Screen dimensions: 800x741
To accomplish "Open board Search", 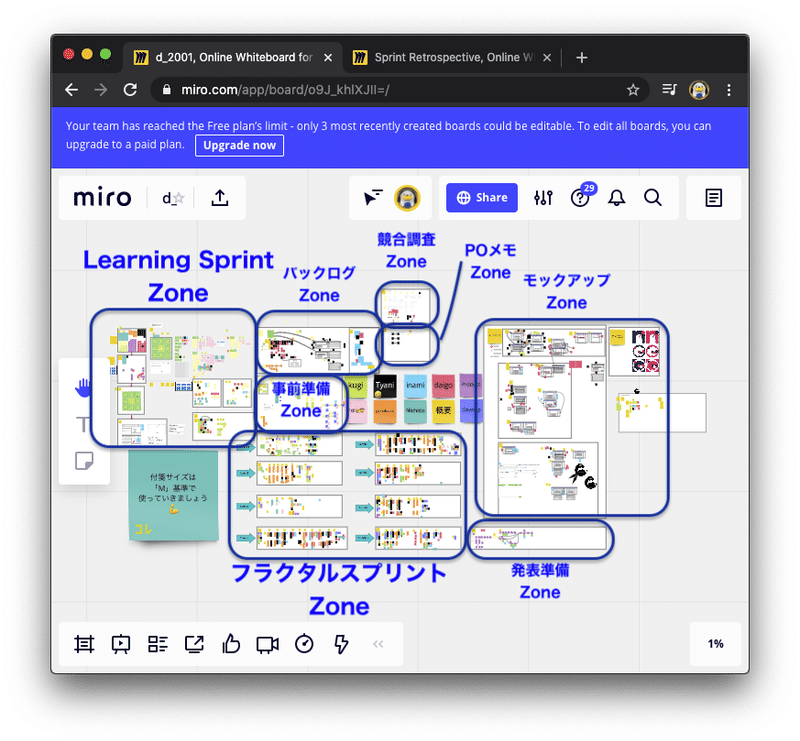I will (653, 197).
